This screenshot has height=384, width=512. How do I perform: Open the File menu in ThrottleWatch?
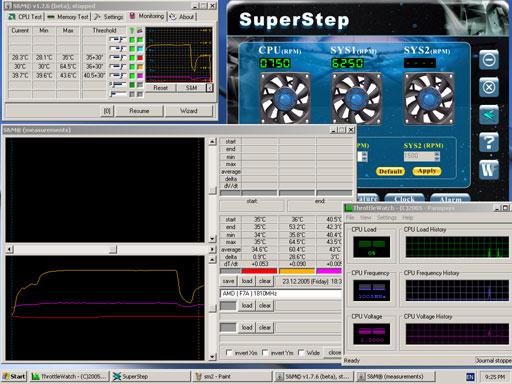(x=350, y=218)
